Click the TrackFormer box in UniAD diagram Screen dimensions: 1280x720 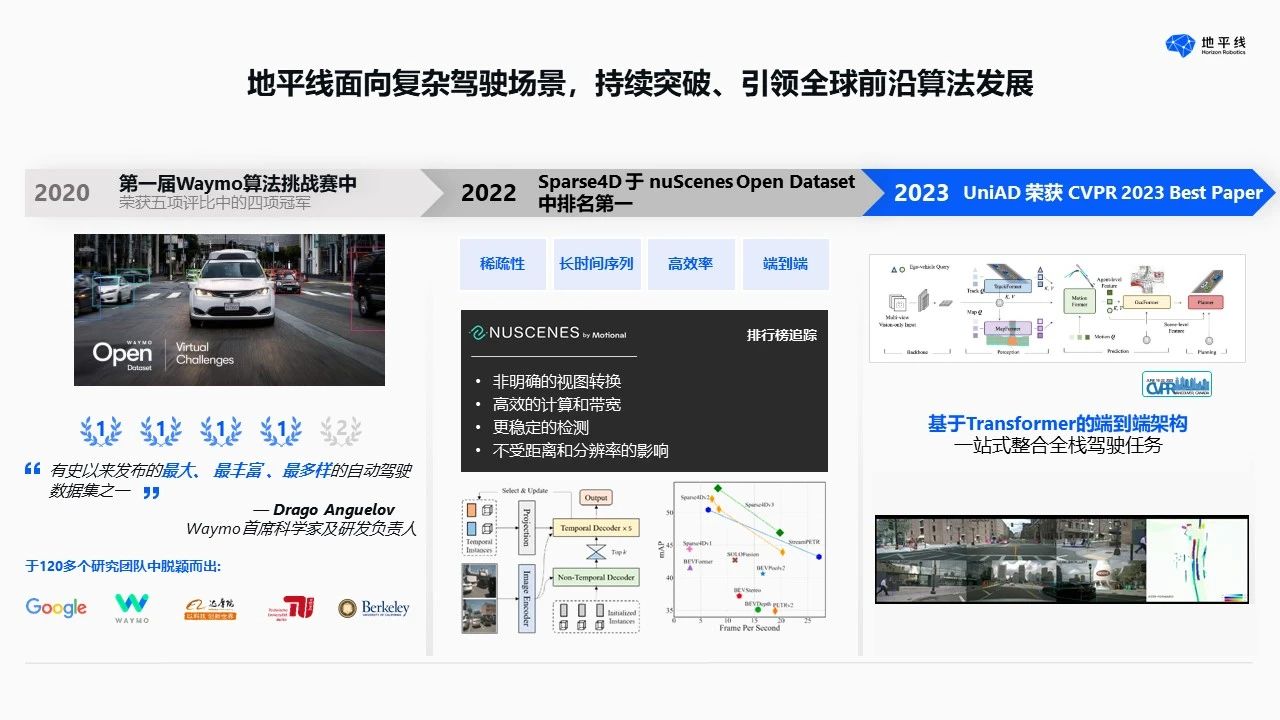(x=1006, y=284)
